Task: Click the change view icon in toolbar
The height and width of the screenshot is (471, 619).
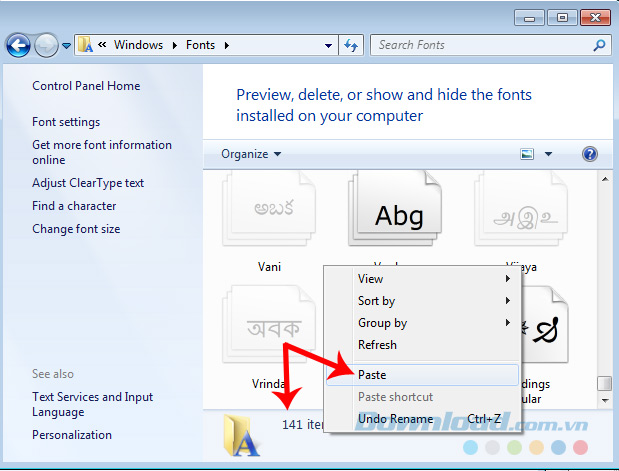Action: coord(527,154)
